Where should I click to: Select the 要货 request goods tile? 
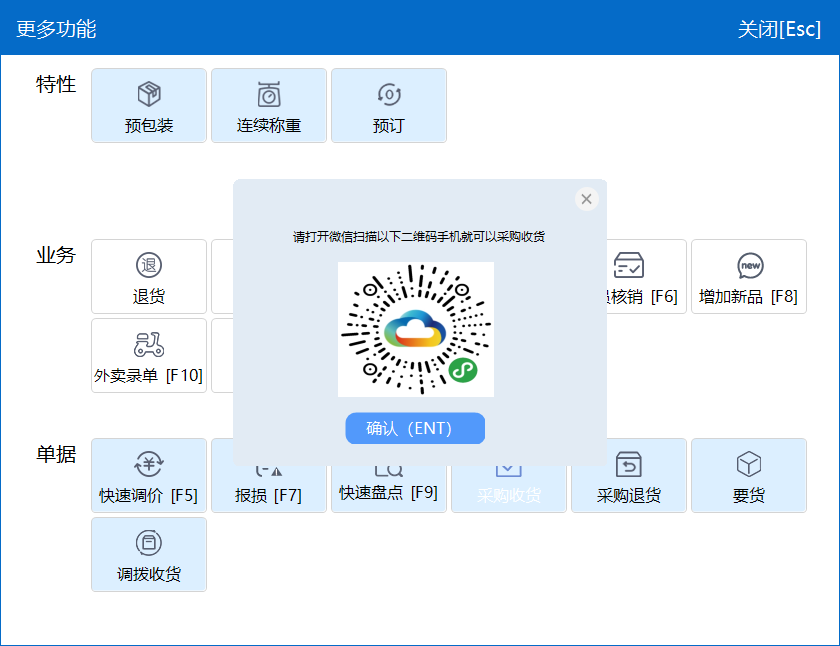749,476
